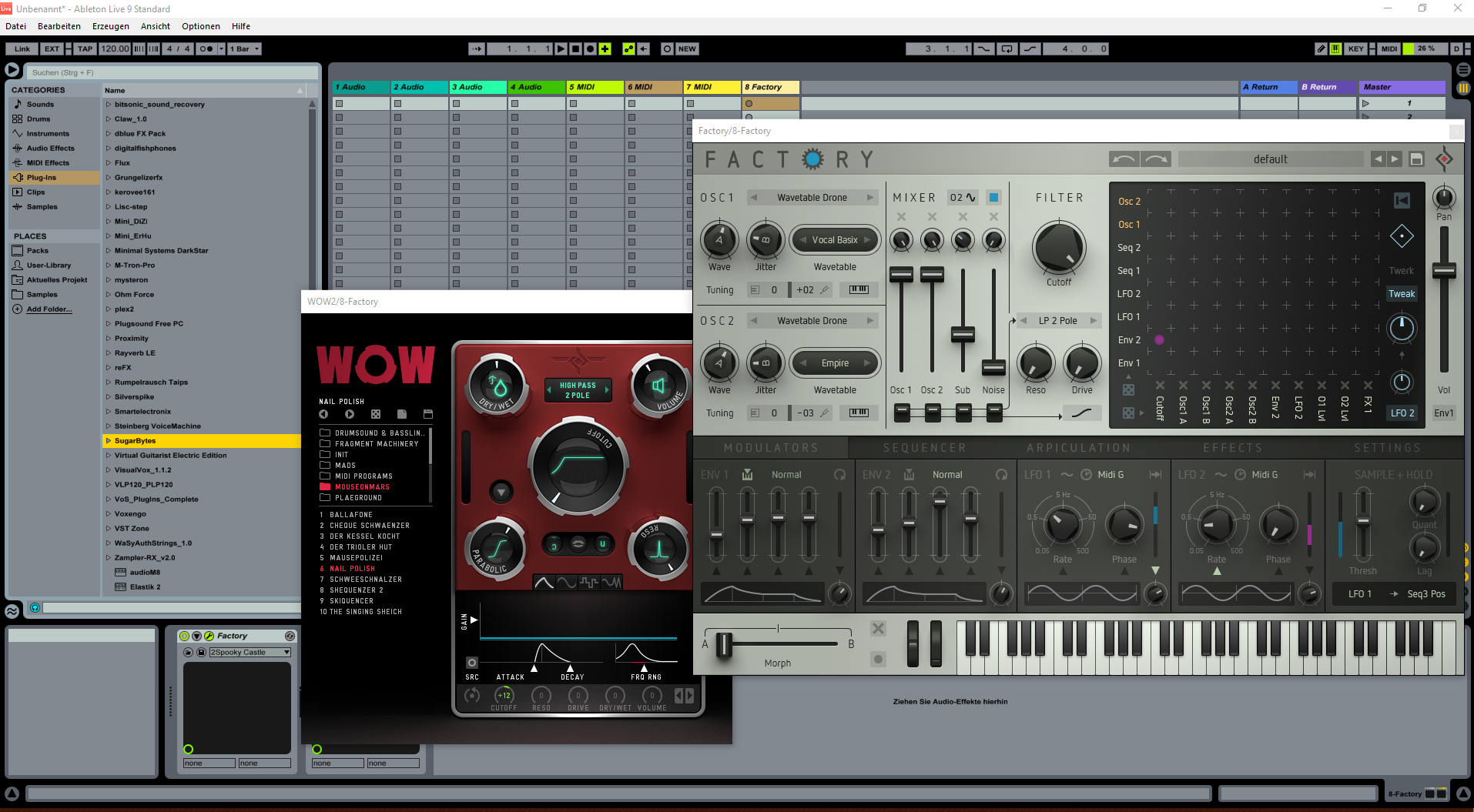Viewport: 1474px width, 812px height.
Task: Expand the Voxengo folder
Action: (109, 514)
